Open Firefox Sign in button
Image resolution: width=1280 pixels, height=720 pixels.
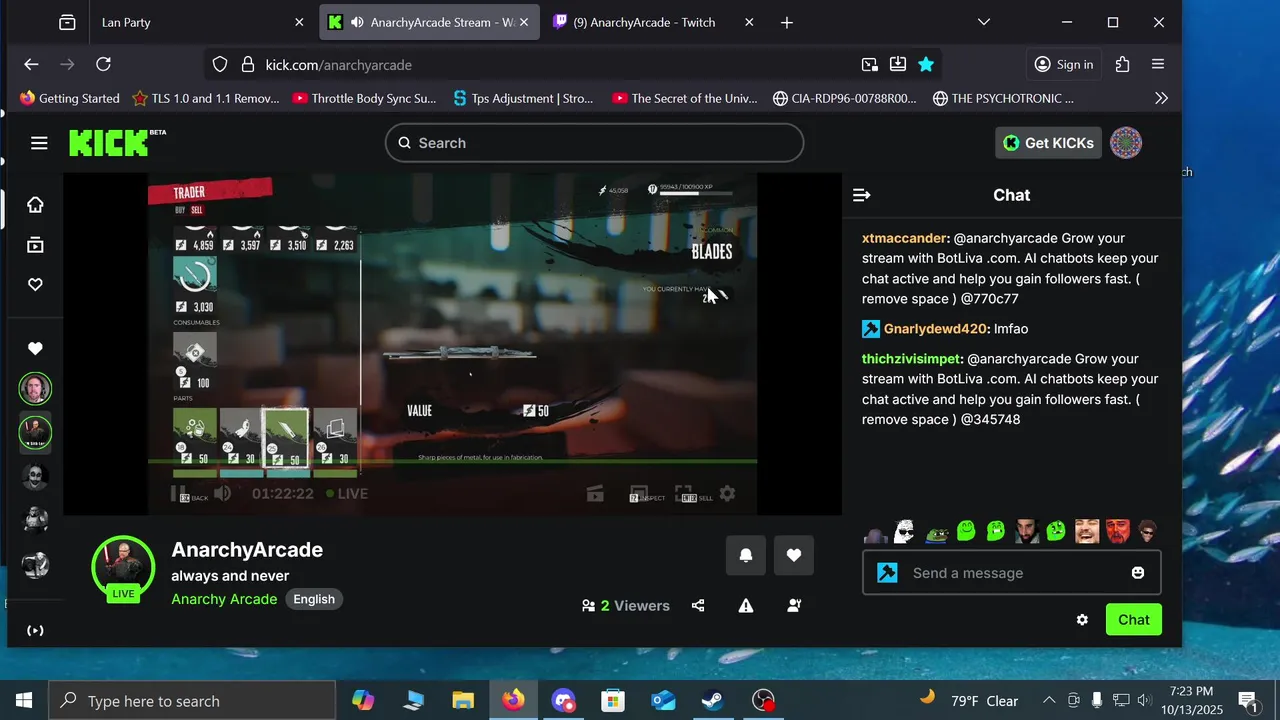coord(1064,64)
